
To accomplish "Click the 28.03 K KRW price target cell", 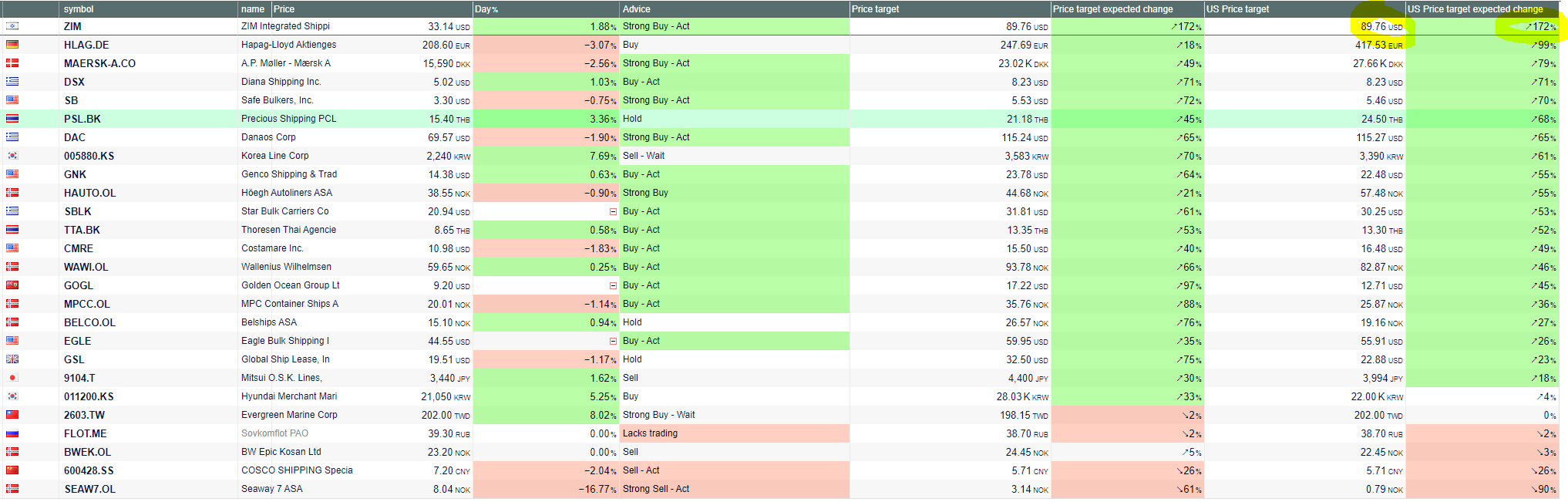I will (x=950, y=396).
